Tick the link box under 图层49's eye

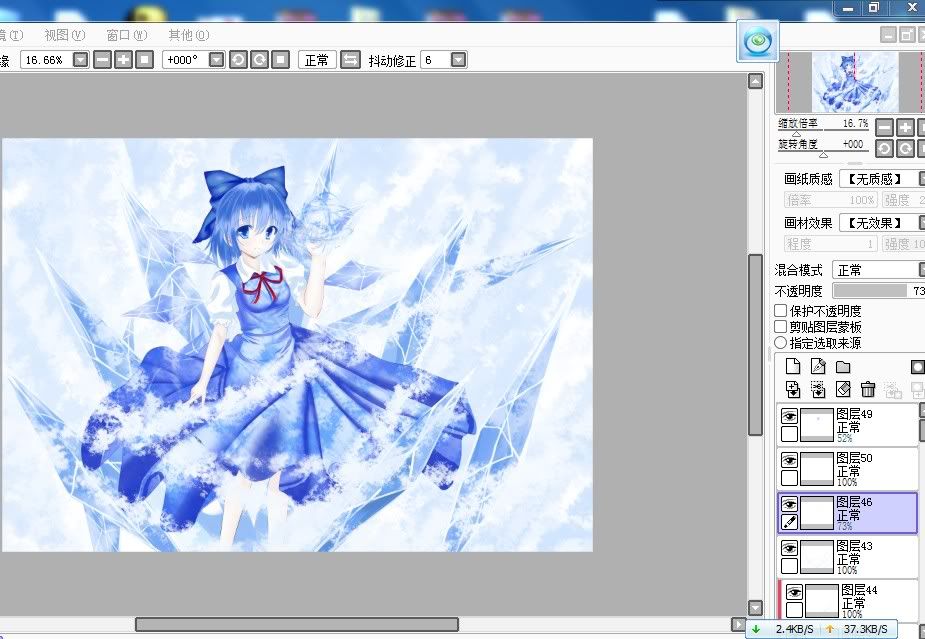(789, 434)
